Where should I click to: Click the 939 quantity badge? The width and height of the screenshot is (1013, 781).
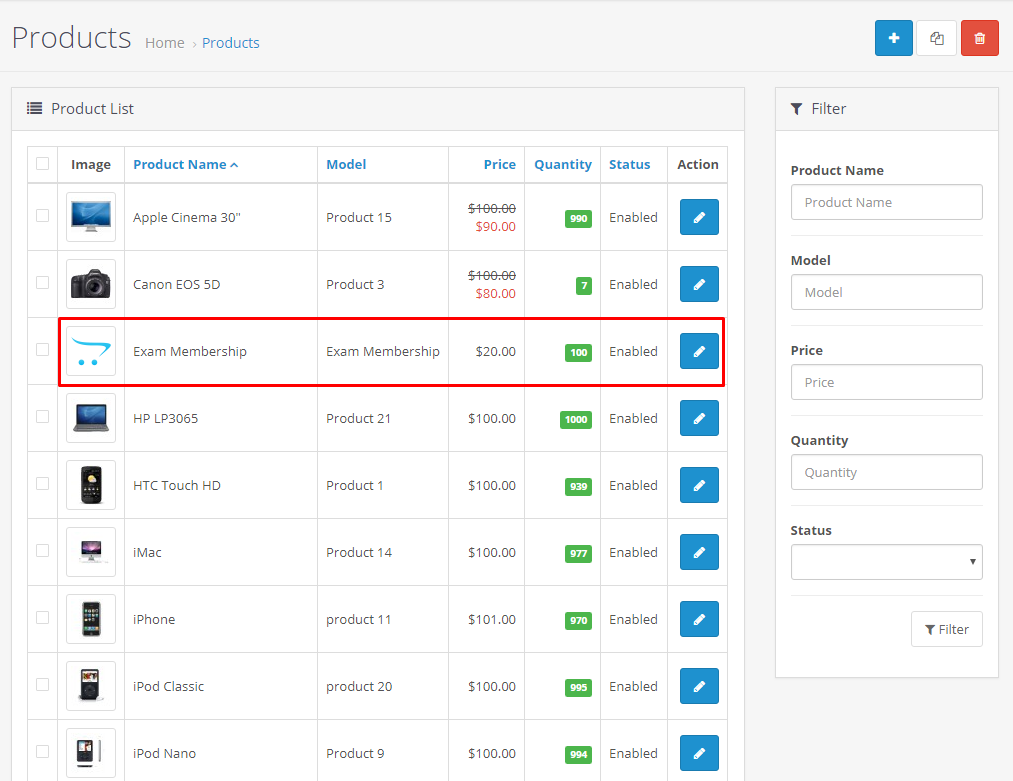coord(578,486)
